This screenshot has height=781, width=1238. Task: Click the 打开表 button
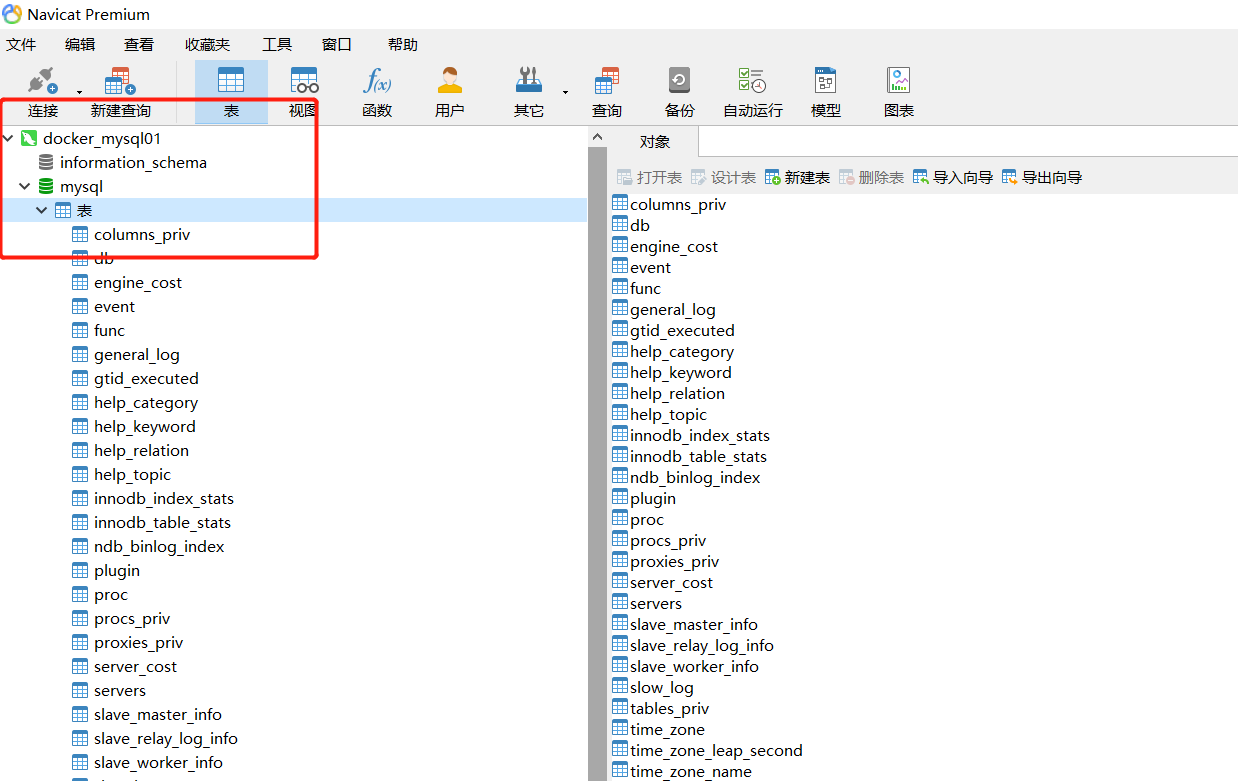[649, 177]
